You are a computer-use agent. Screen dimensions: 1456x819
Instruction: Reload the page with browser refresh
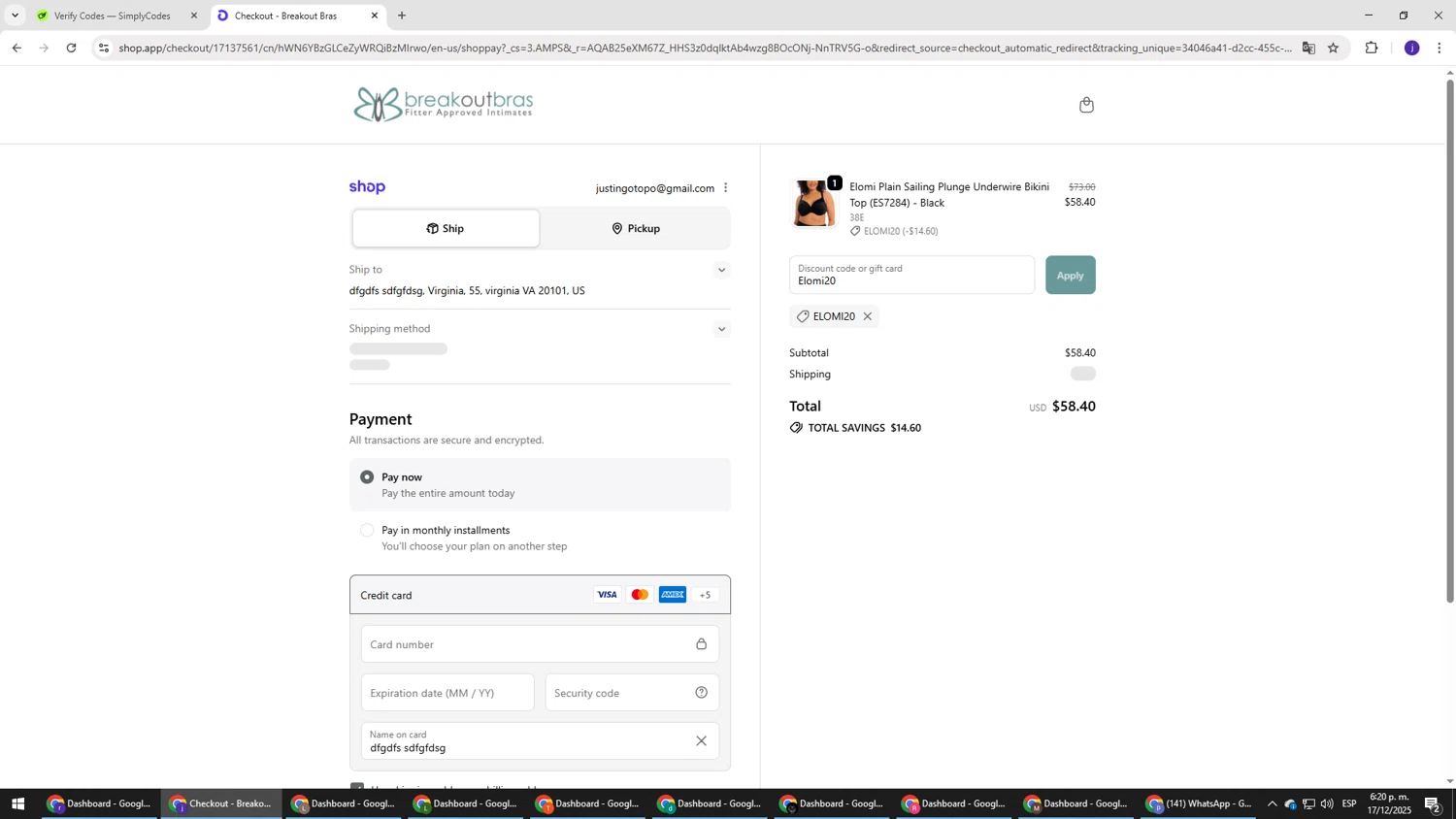point(72,48)
